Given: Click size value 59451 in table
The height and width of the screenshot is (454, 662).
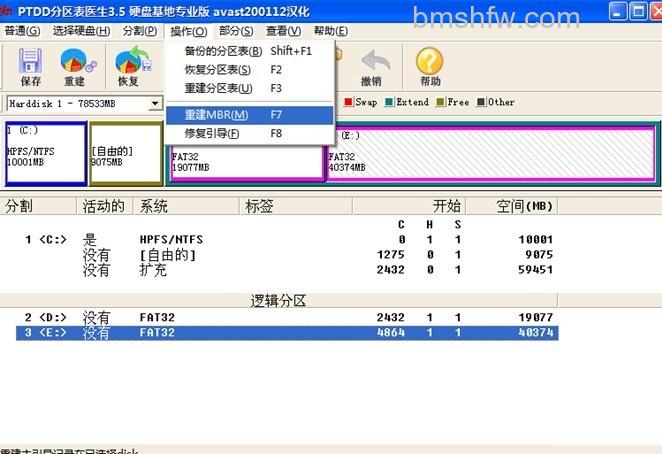Looking at the screenshot, I should coord(535,270).
